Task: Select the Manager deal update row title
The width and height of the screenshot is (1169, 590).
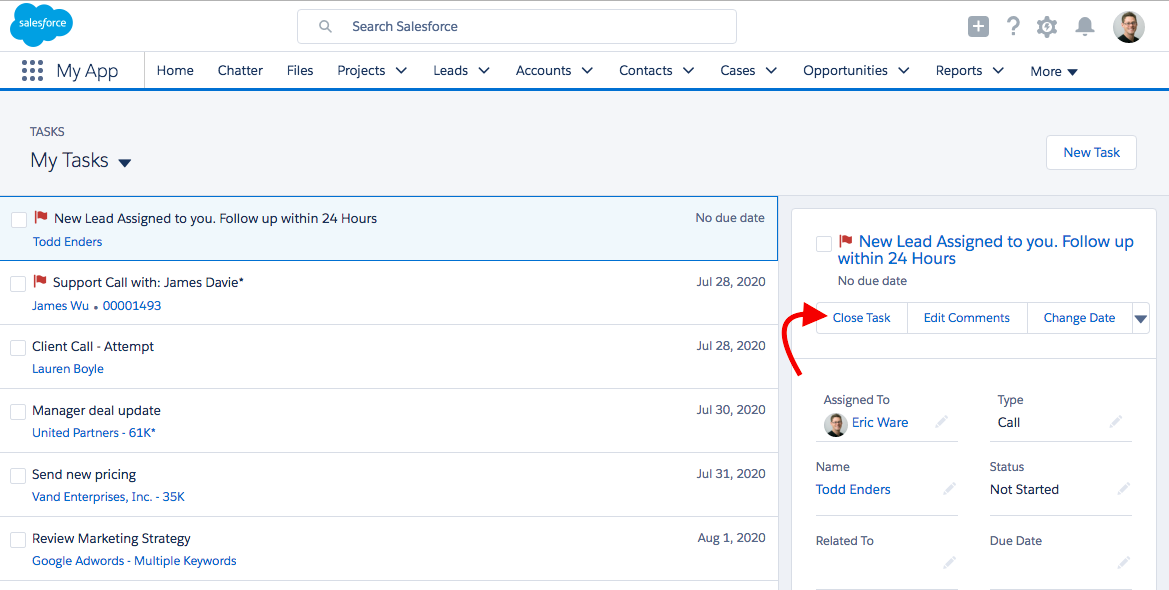Action: 96,411
